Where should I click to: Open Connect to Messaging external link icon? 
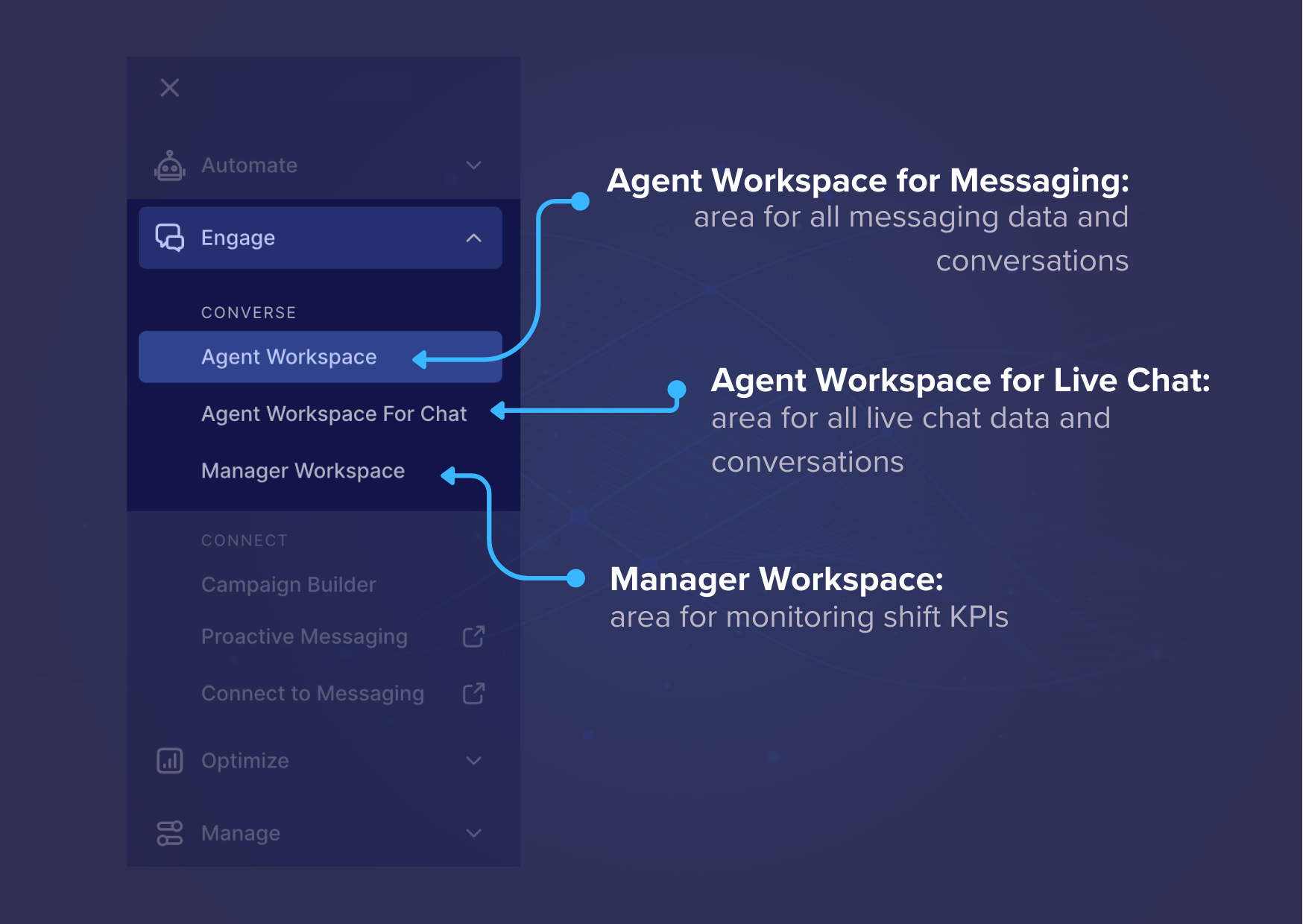[x=473, y=693]
